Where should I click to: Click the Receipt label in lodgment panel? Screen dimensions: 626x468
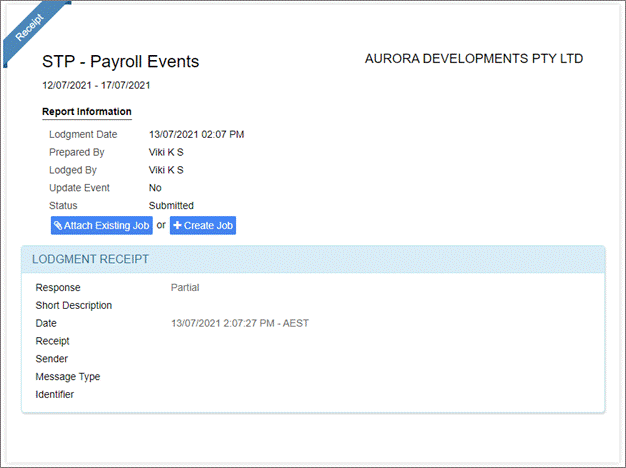pos(52,341)
